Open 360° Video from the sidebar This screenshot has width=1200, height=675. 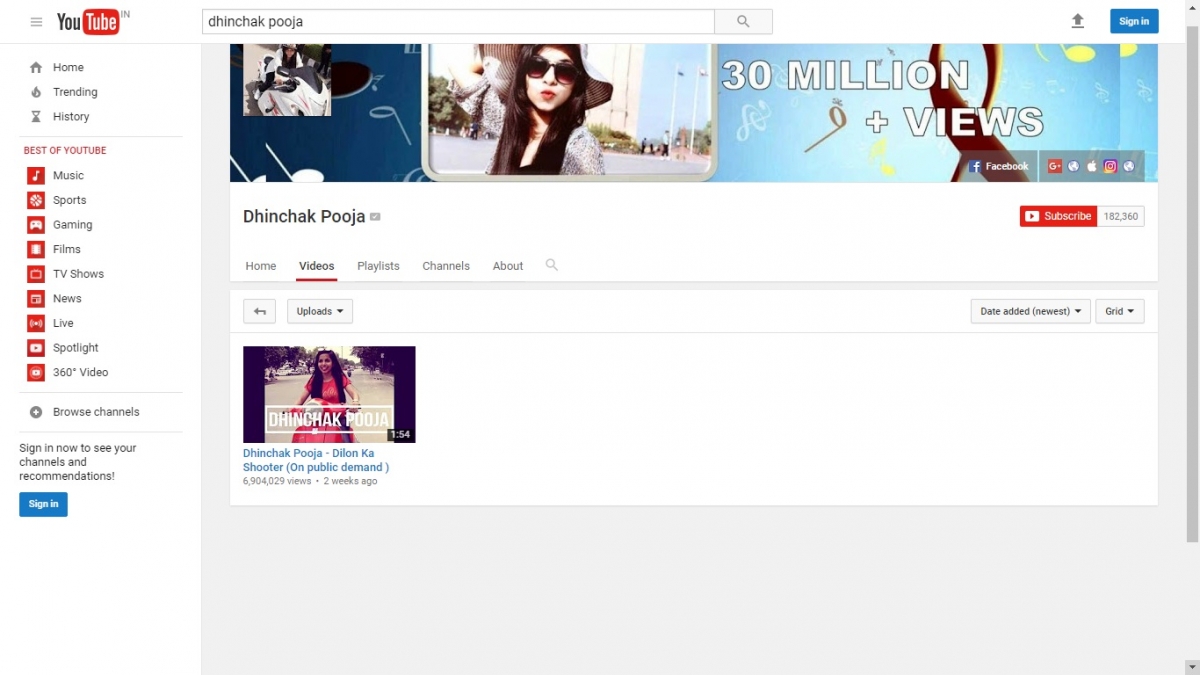(x=80, y=372)
